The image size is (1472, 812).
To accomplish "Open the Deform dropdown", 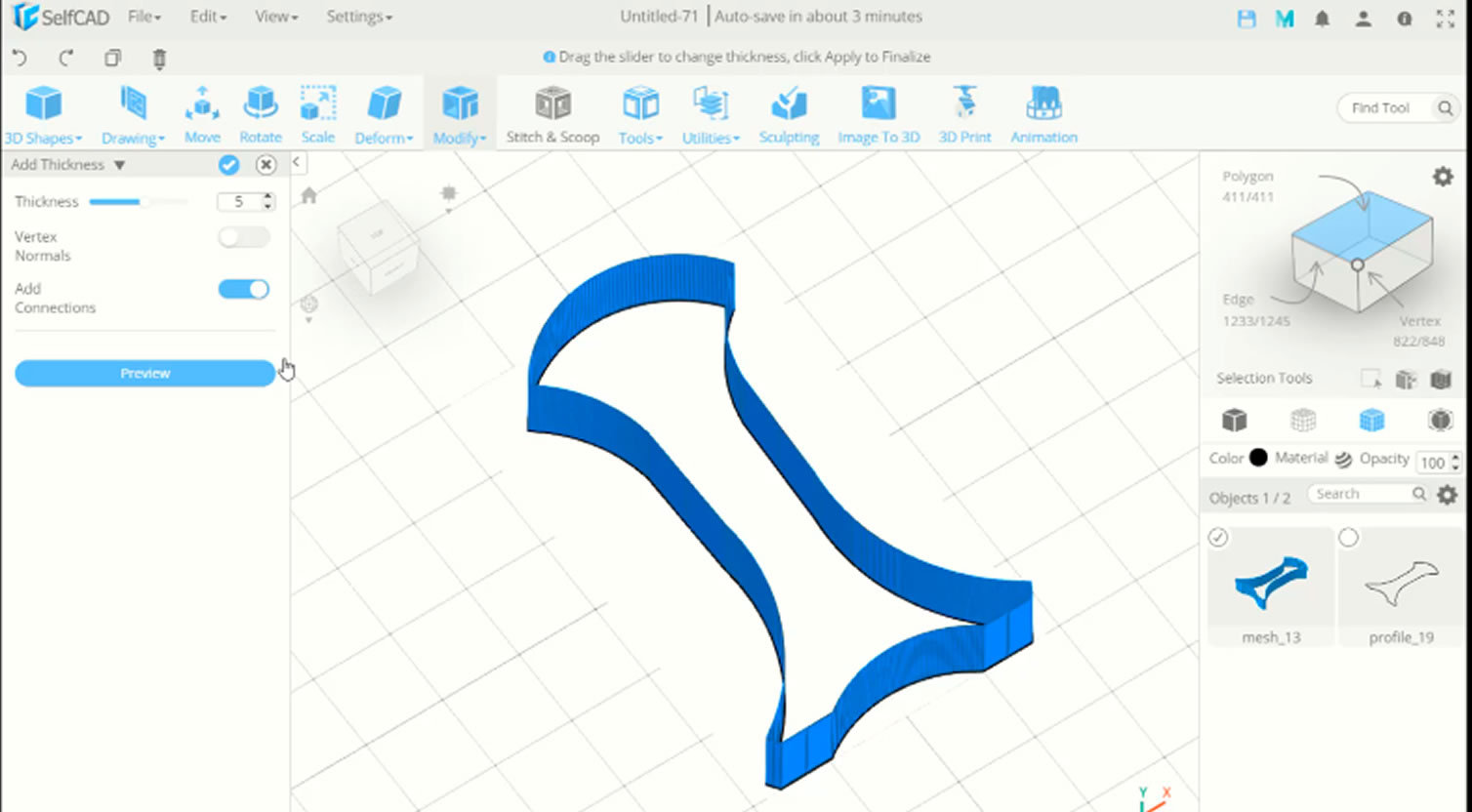I will pyautogui.click(x=384, y=115).
